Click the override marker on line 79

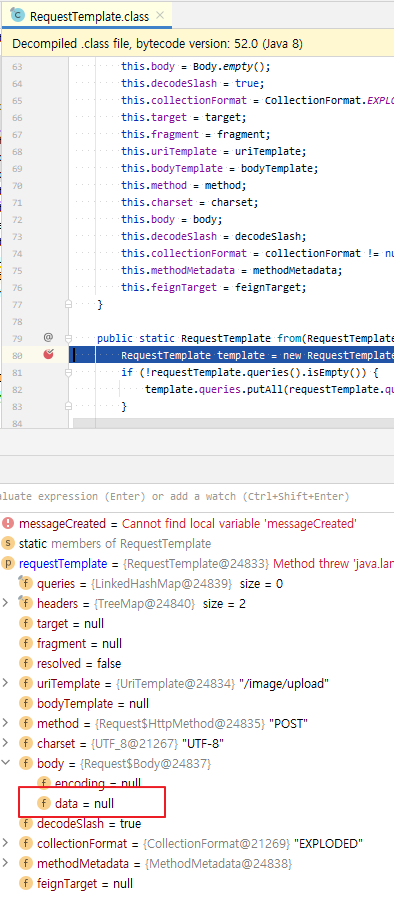tap(48, 338)
